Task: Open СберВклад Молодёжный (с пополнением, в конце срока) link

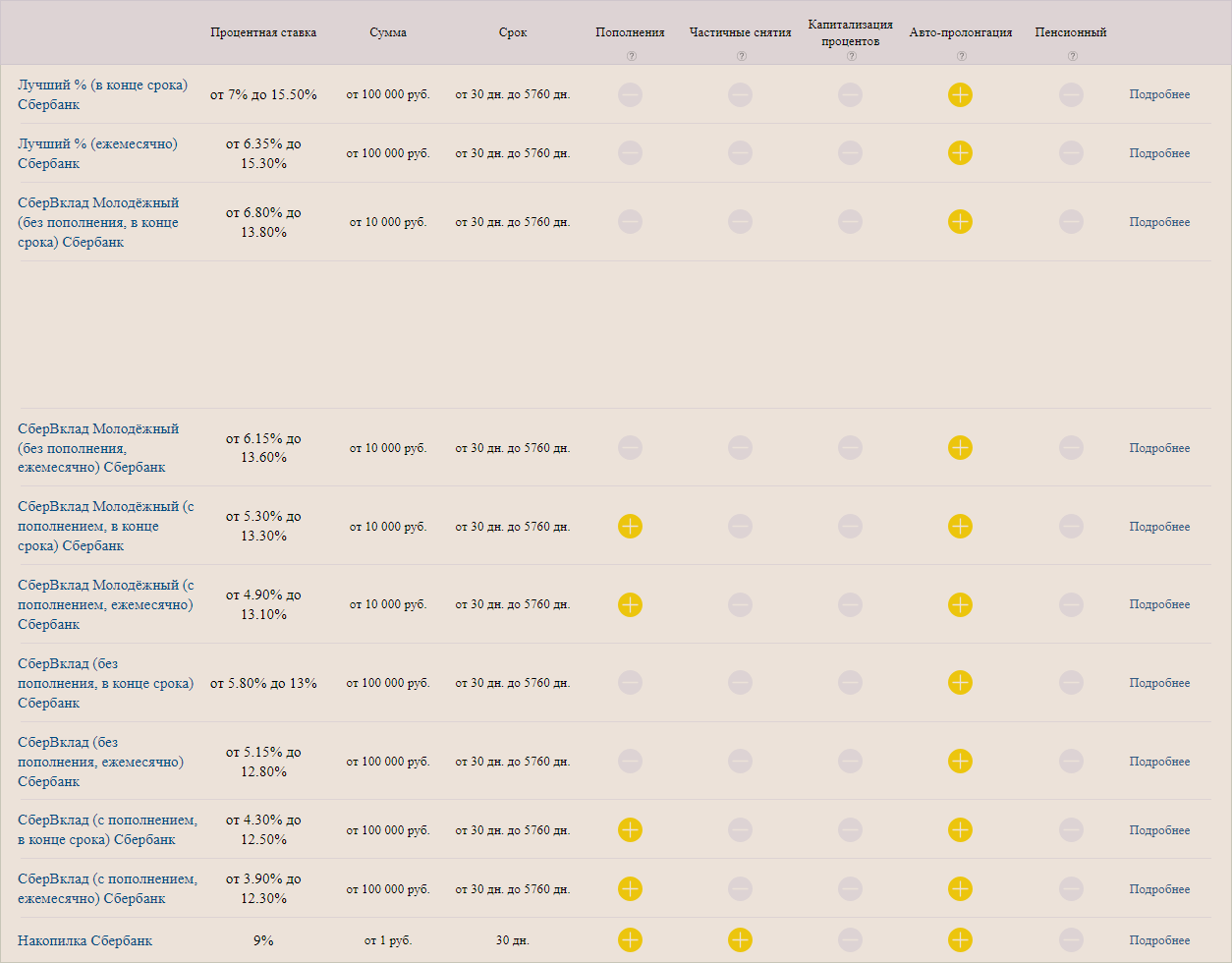Action: (105, 526)
